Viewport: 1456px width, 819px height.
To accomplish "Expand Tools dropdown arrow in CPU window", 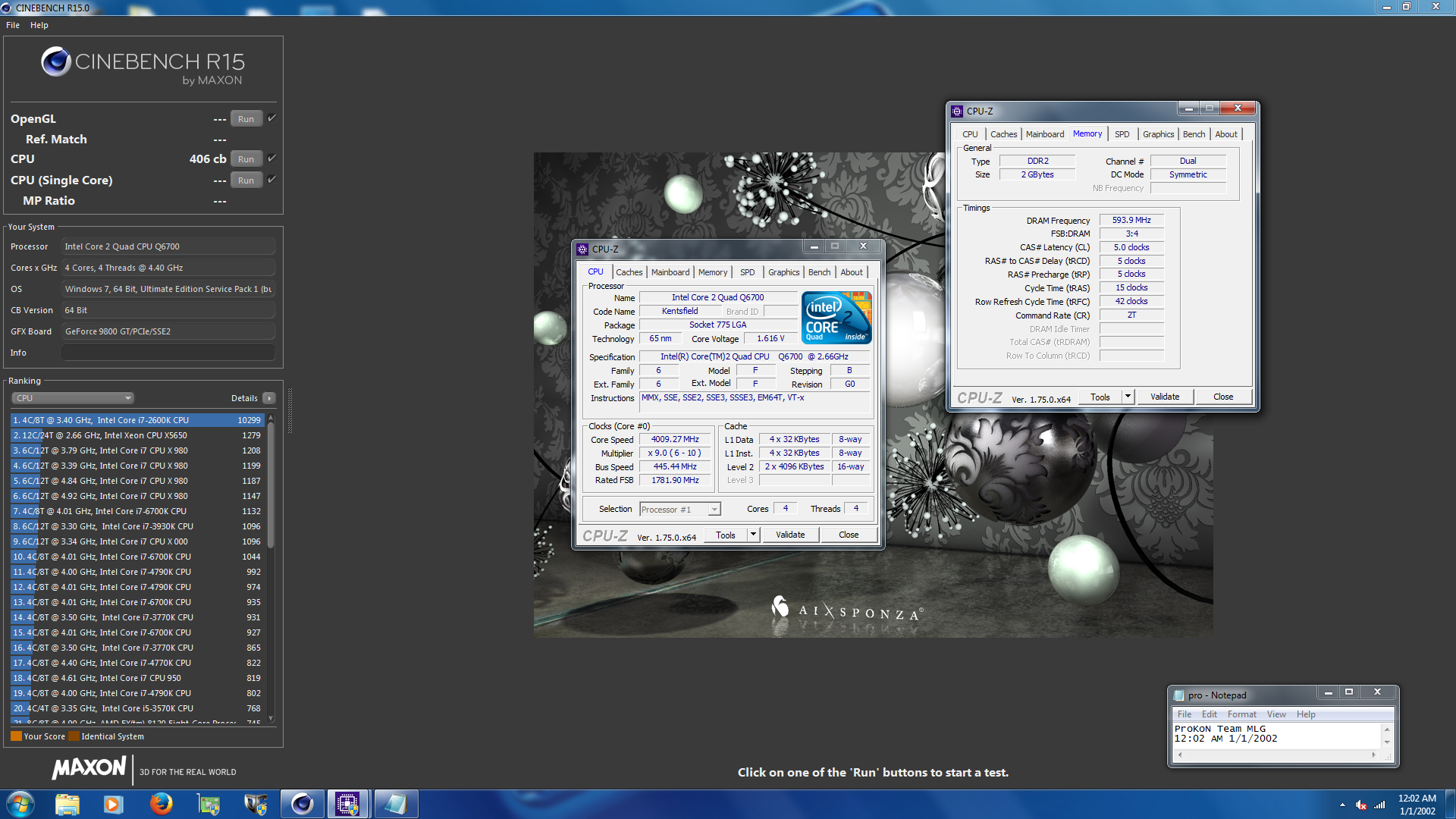I will (753, 535).
